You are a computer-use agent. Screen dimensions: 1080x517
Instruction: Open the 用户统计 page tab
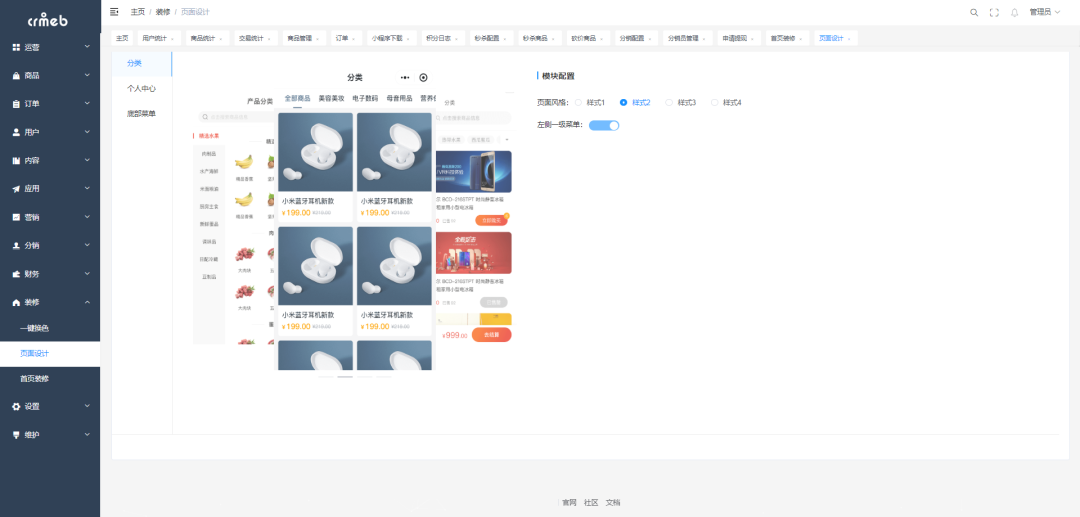pyautogui.click(x=158, y=38)
